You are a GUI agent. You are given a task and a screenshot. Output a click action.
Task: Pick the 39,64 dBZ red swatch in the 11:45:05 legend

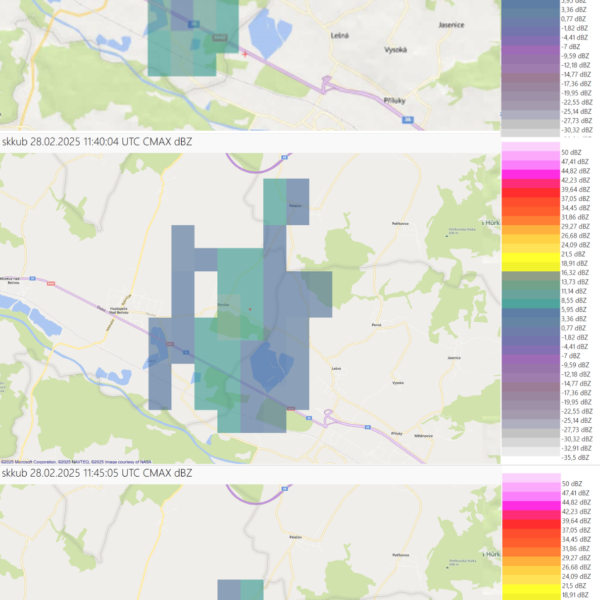click(x=531, y=515)
